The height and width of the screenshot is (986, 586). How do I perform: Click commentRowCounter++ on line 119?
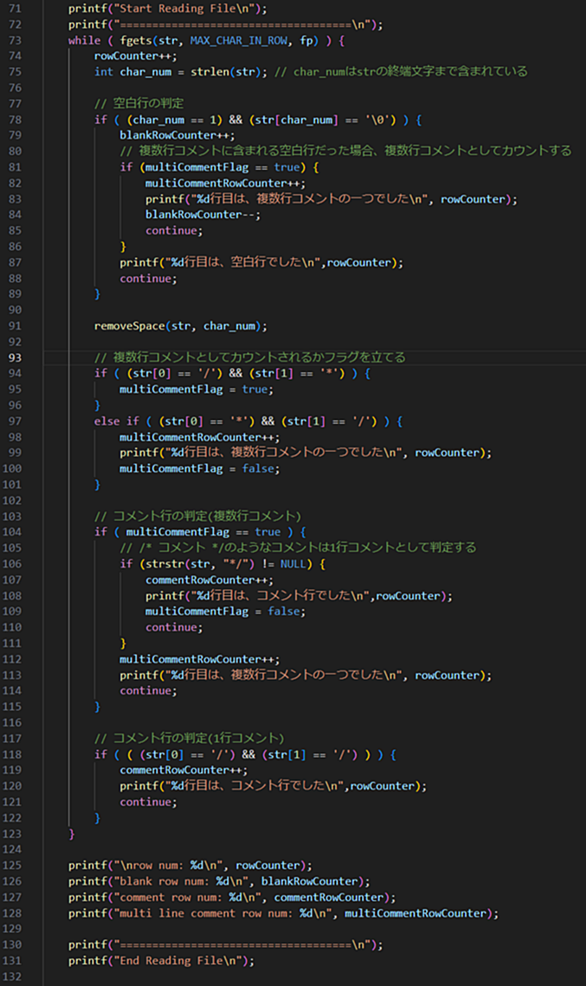click(184, 770)
